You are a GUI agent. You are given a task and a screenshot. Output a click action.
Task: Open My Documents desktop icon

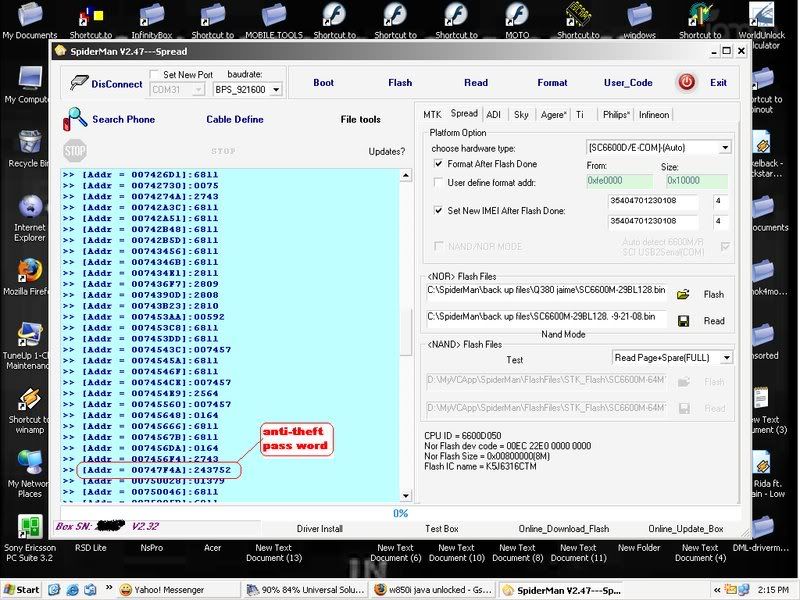[30, 20]
